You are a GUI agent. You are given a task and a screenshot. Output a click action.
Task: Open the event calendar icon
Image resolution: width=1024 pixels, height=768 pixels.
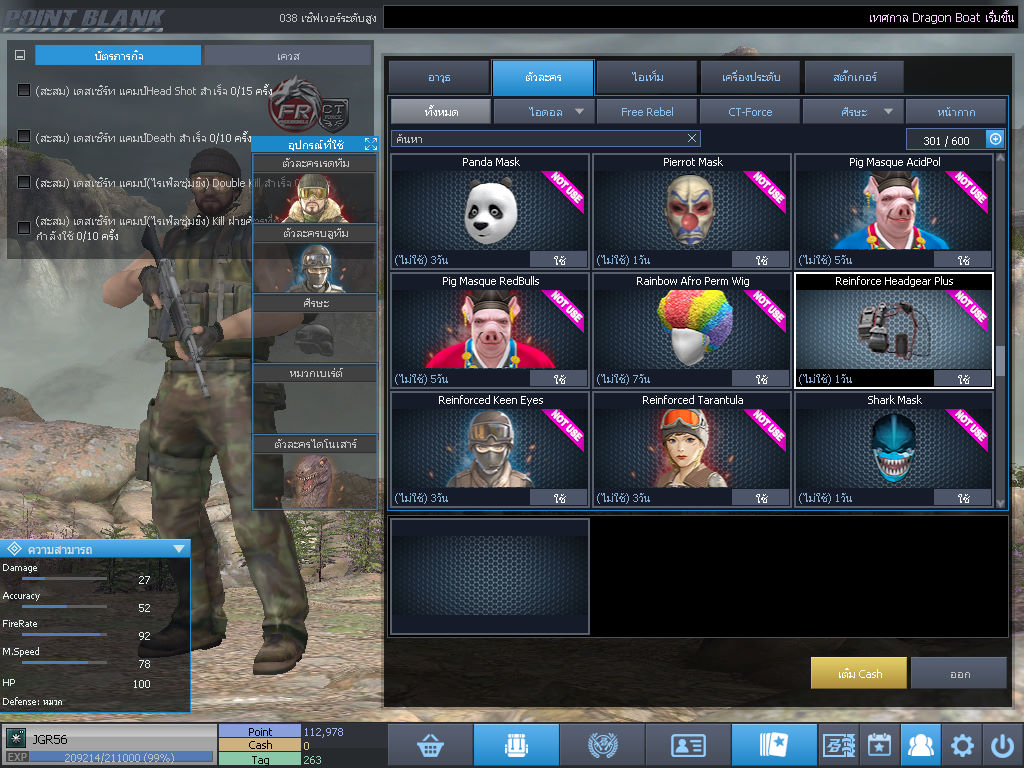pyautogui.click(x=879, y=744)
